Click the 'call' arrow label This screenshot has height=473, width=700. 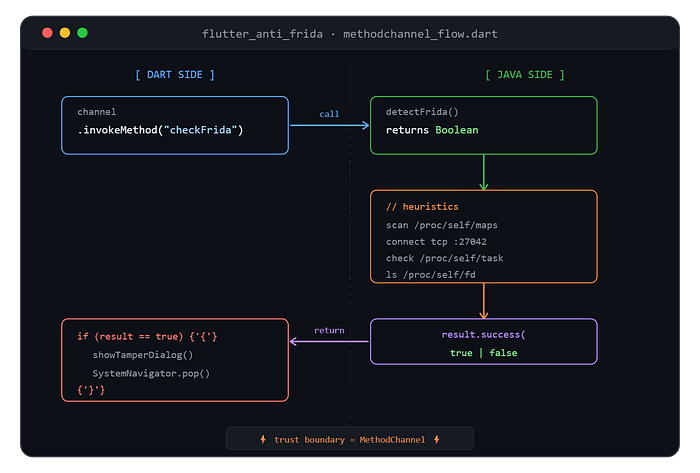pos(329,114)
